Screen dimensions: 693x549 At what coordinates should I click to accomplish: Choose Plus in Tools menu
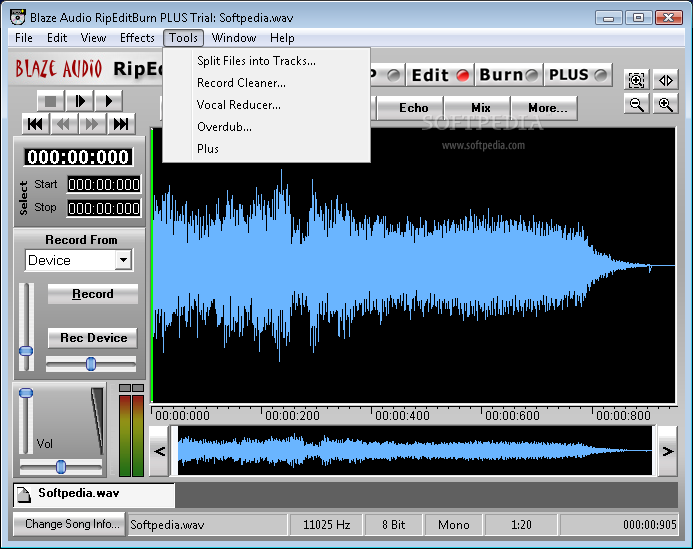[267, 149]
